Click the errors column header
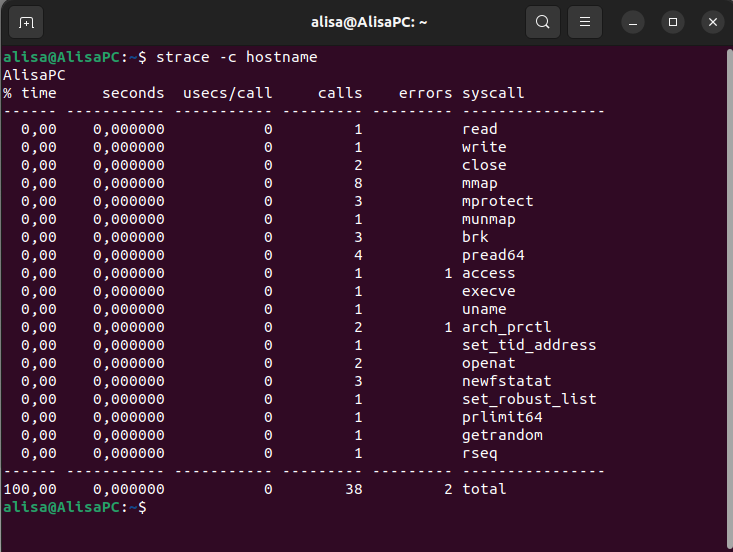This screenshot has height=552, width=733. tap(425, 93)
